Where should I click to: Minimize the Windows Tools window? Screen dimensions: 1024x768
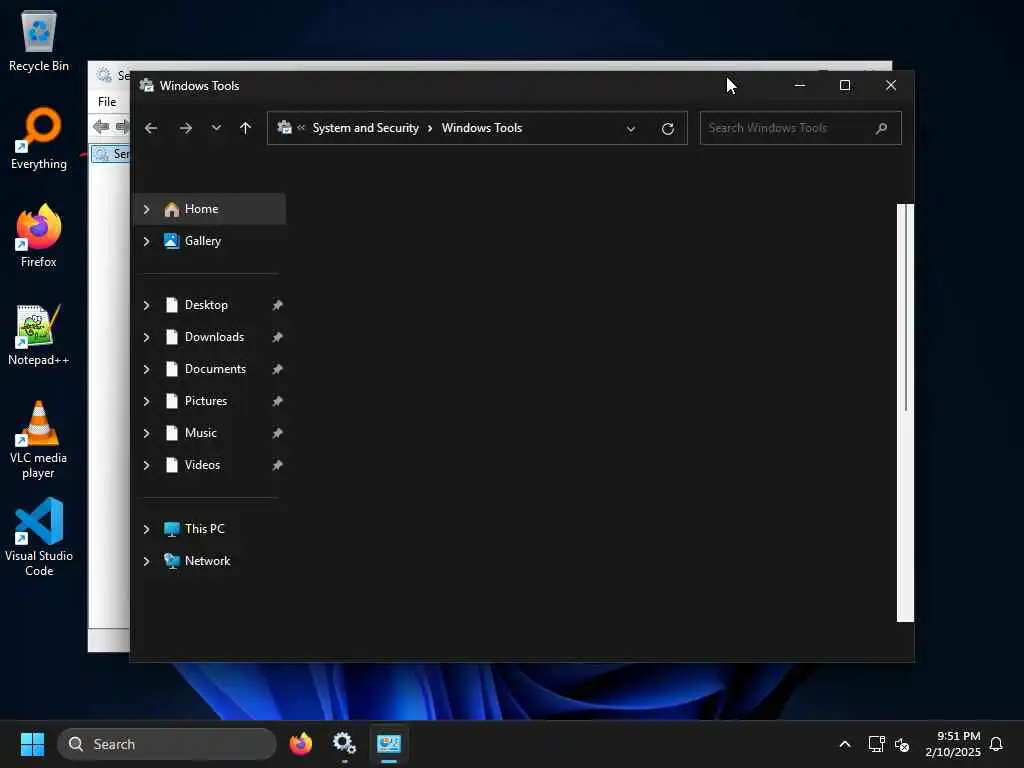(799, 86)
